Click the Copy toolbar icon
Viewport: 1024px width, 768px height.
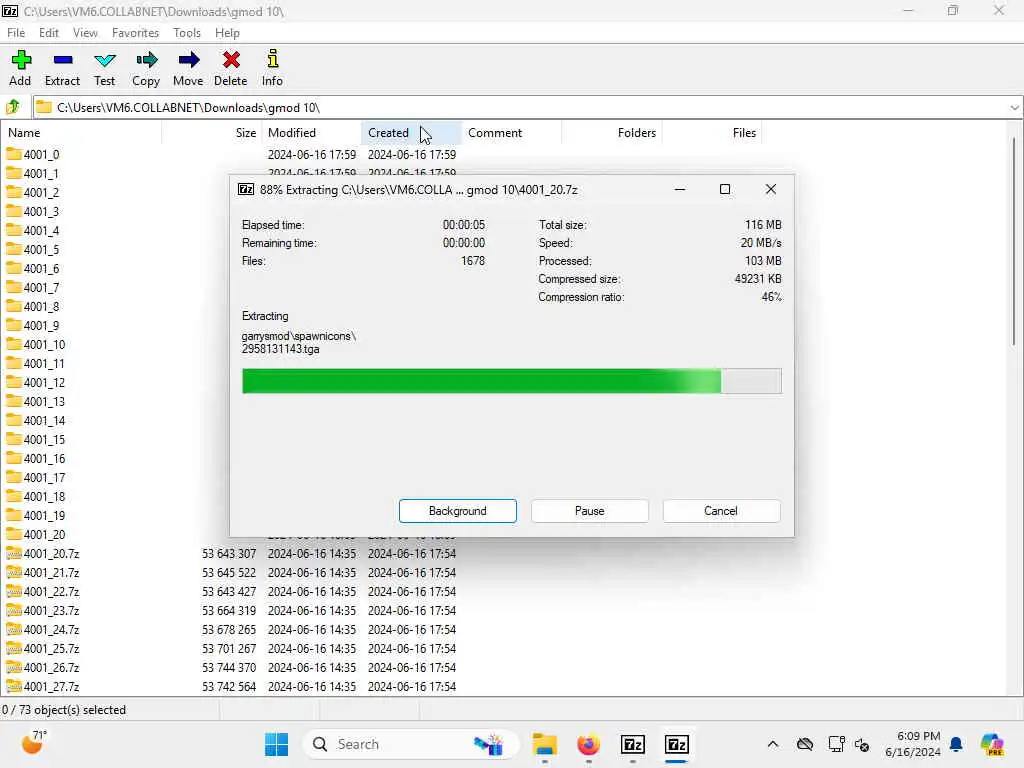click(x=146, y=60)
